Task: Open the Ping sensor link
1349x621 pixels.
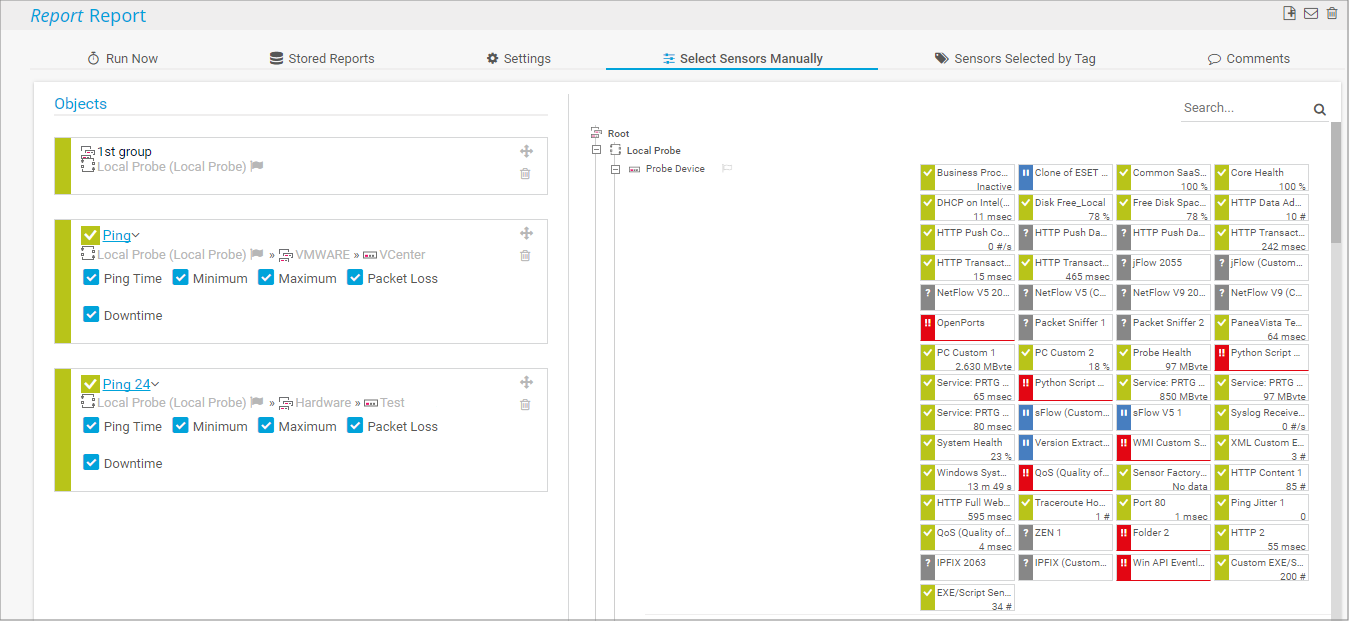Action: point(116,236)
